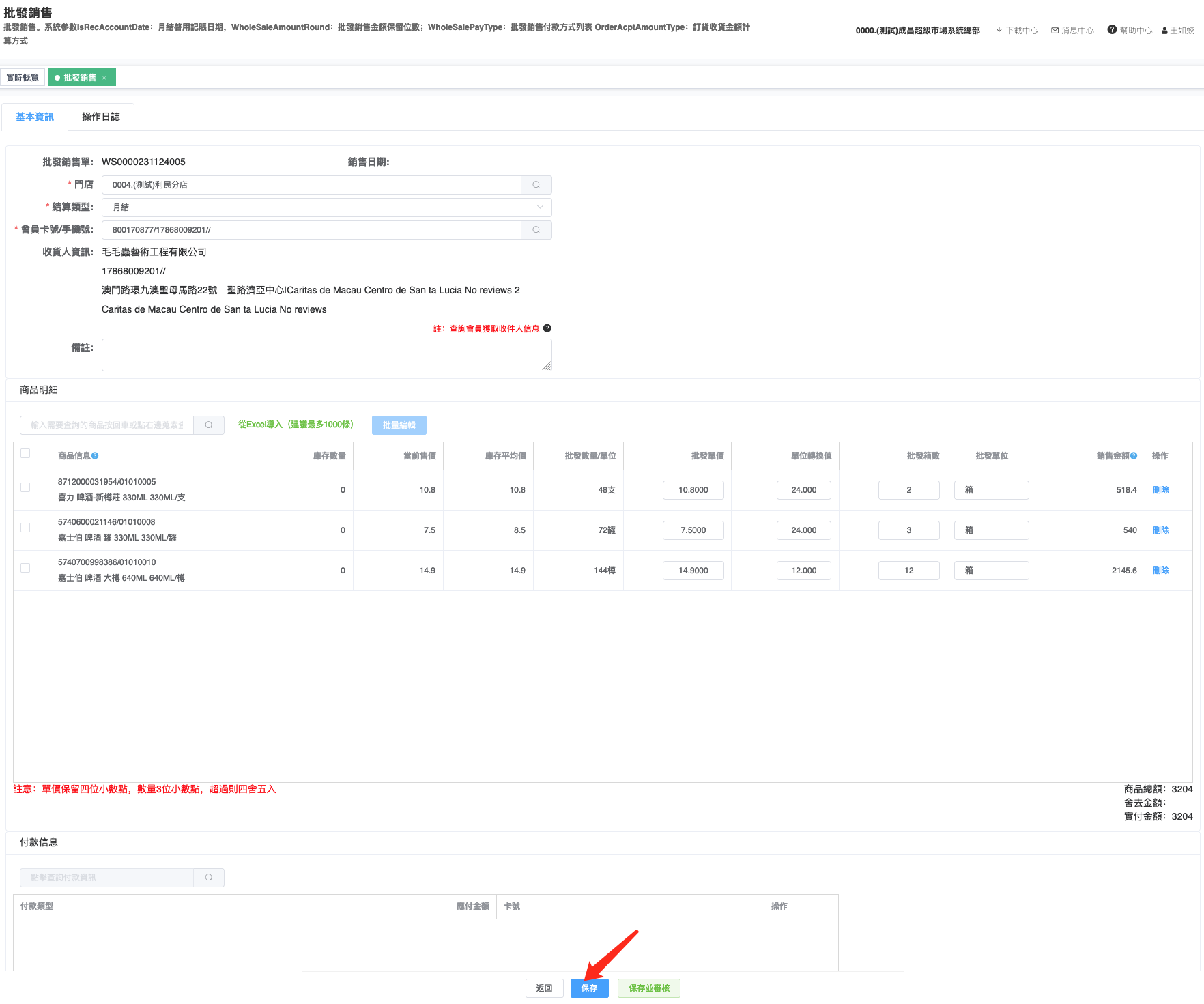Open the 批發單位 selector for 嘉士伯 罐 row
Screen dimensions: 1204x1004
point(991,530)
